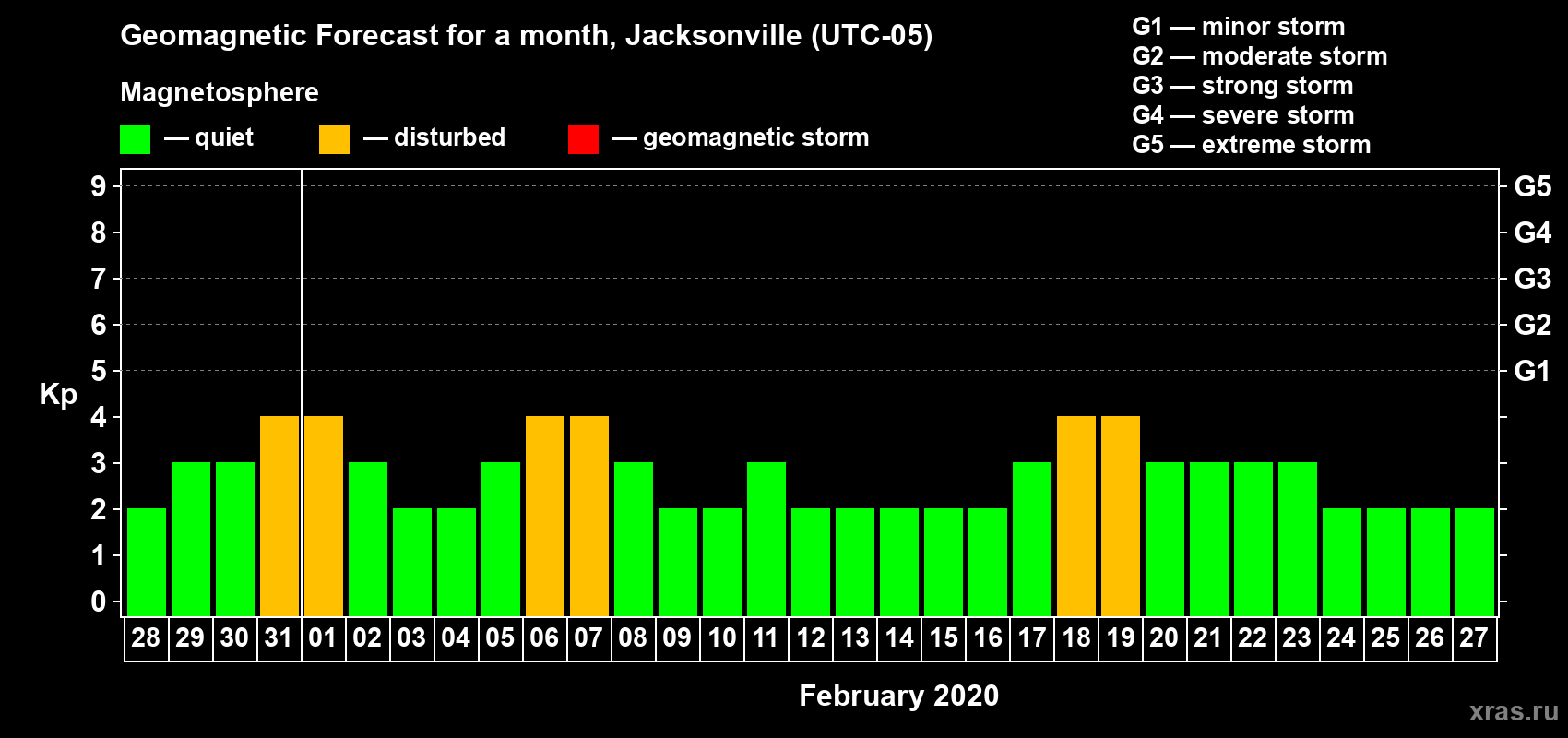Click the date label 21
Viewport: 1568px width, 738px height.
(x=1208, y=637)
